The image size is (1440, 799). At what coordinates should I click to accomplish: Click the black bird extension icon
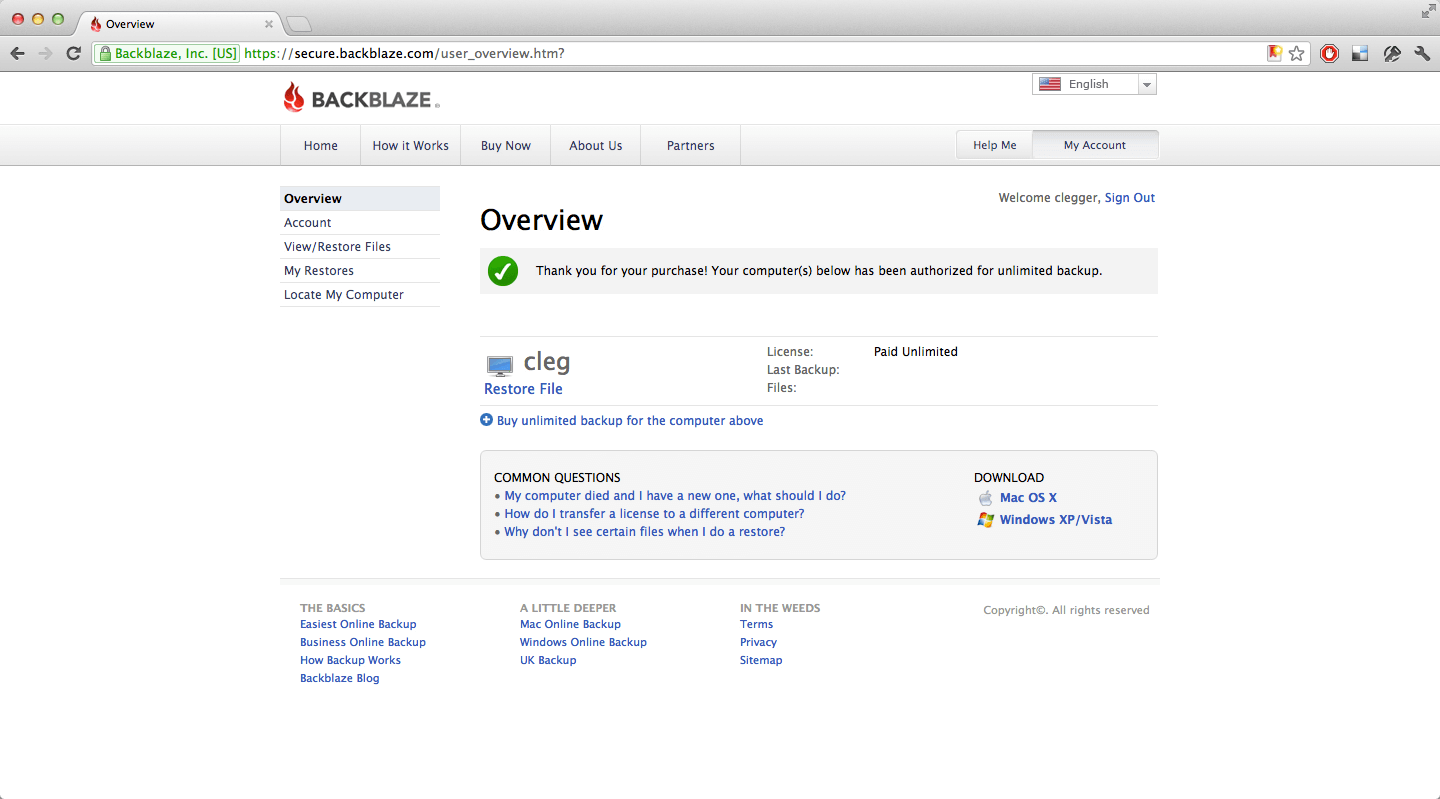point(1391,53)
